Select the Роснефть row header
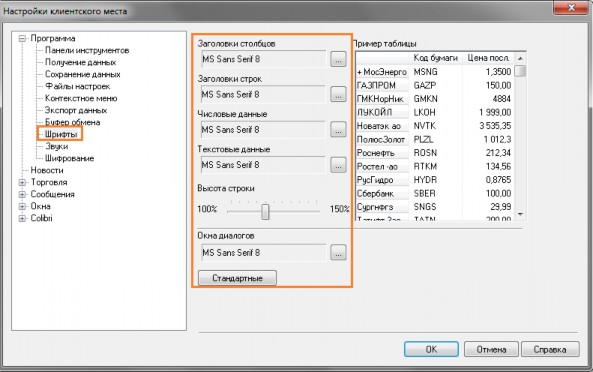 pos(383,153)
